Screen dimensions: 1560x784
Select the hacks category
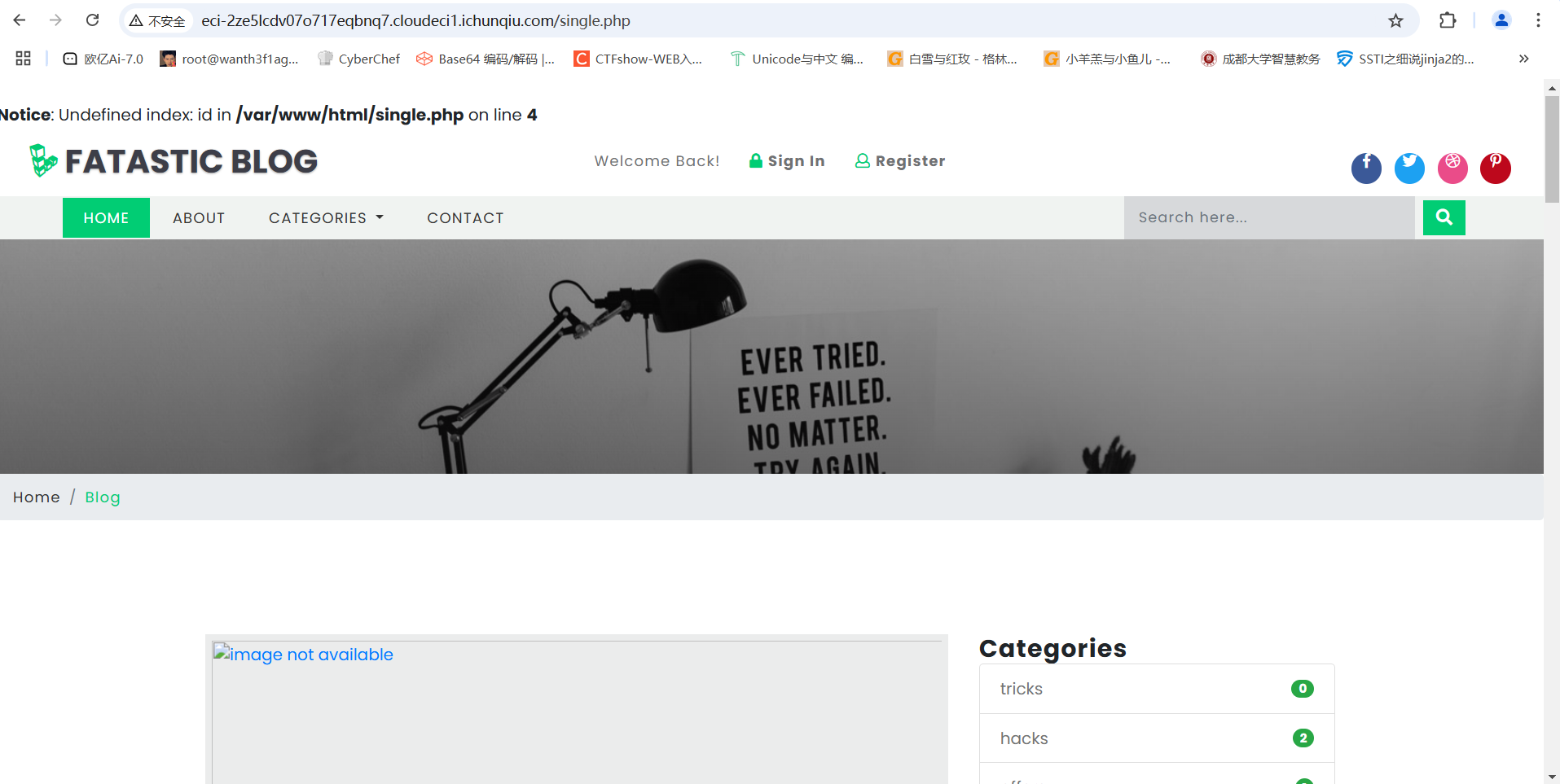pyautogui.click(x=1024, y=738)
